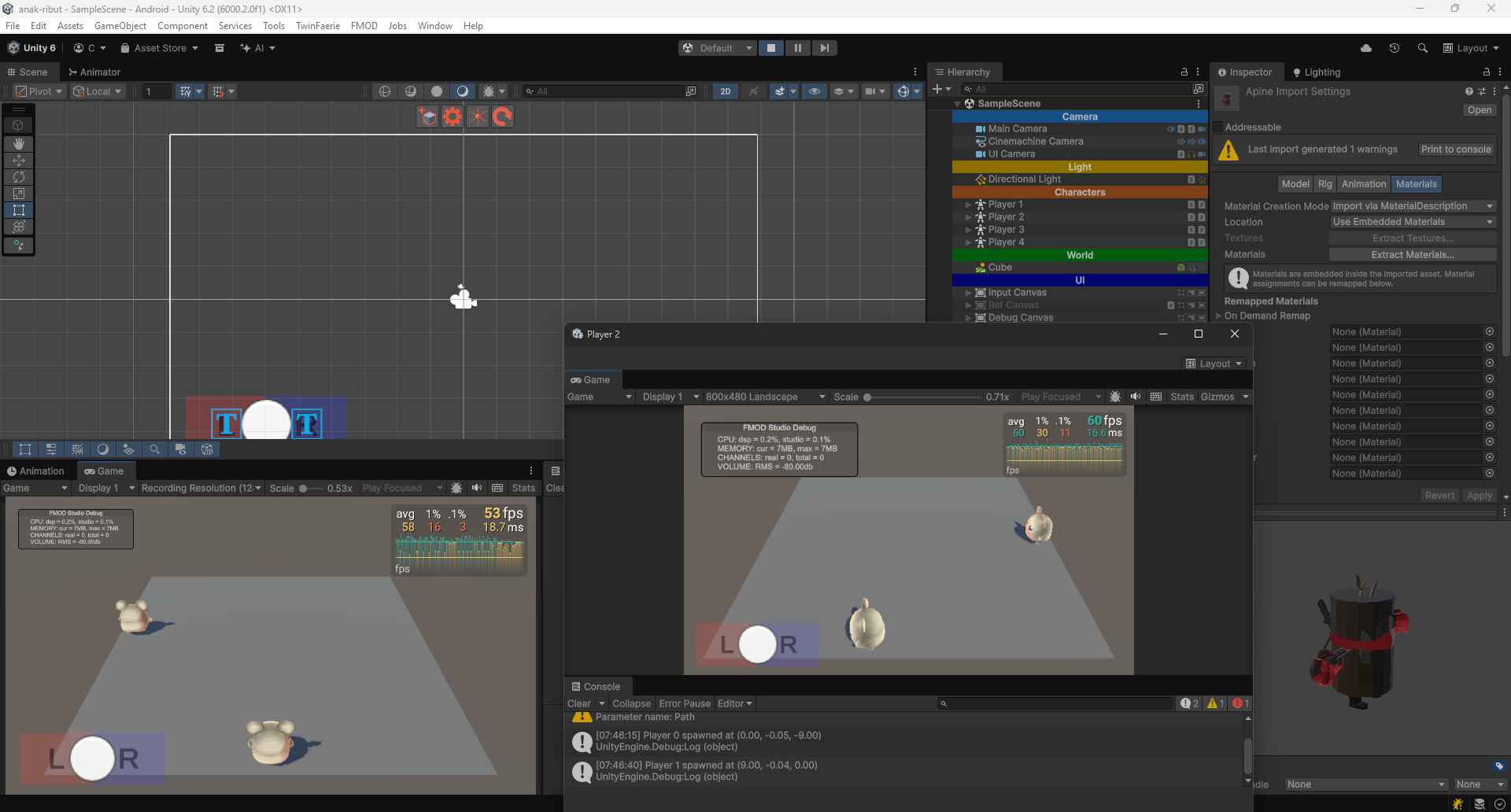Open the version history icon
This screenshot has width=1511, height=812.
[1395, 48]
